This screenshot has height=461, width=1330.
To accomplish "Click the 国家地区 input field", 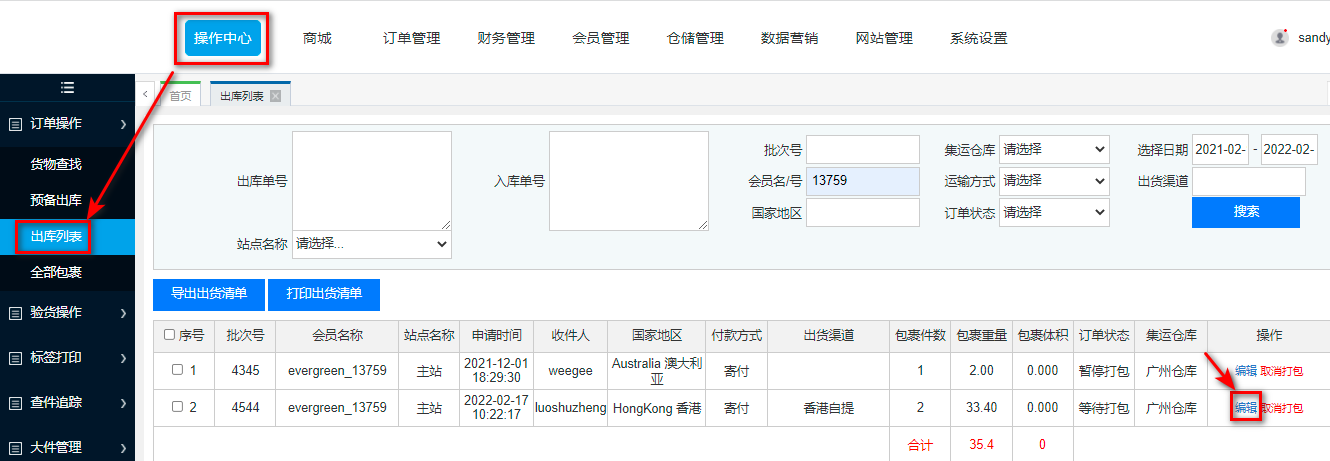I will pyautogui.click(x=863, y=212).
